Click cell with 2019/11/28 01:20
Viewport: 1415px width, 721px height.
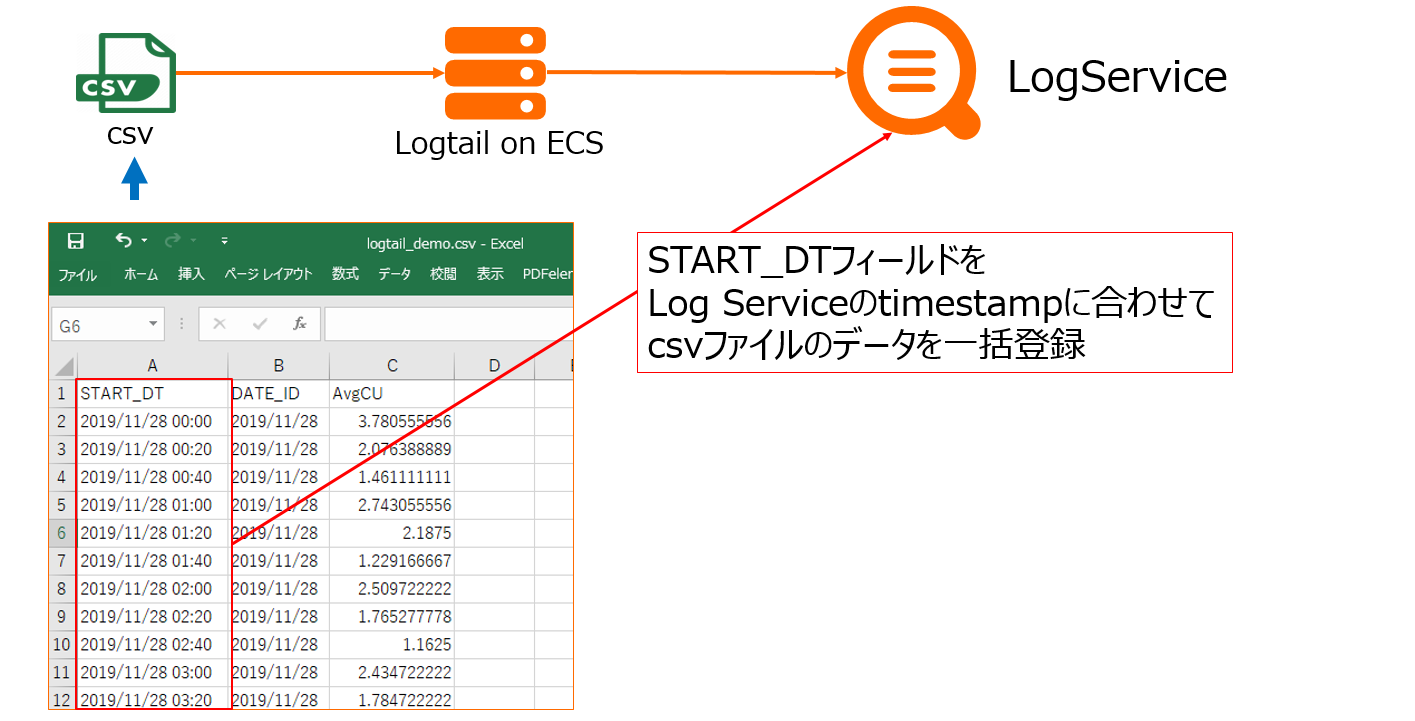tap(153, 534)
